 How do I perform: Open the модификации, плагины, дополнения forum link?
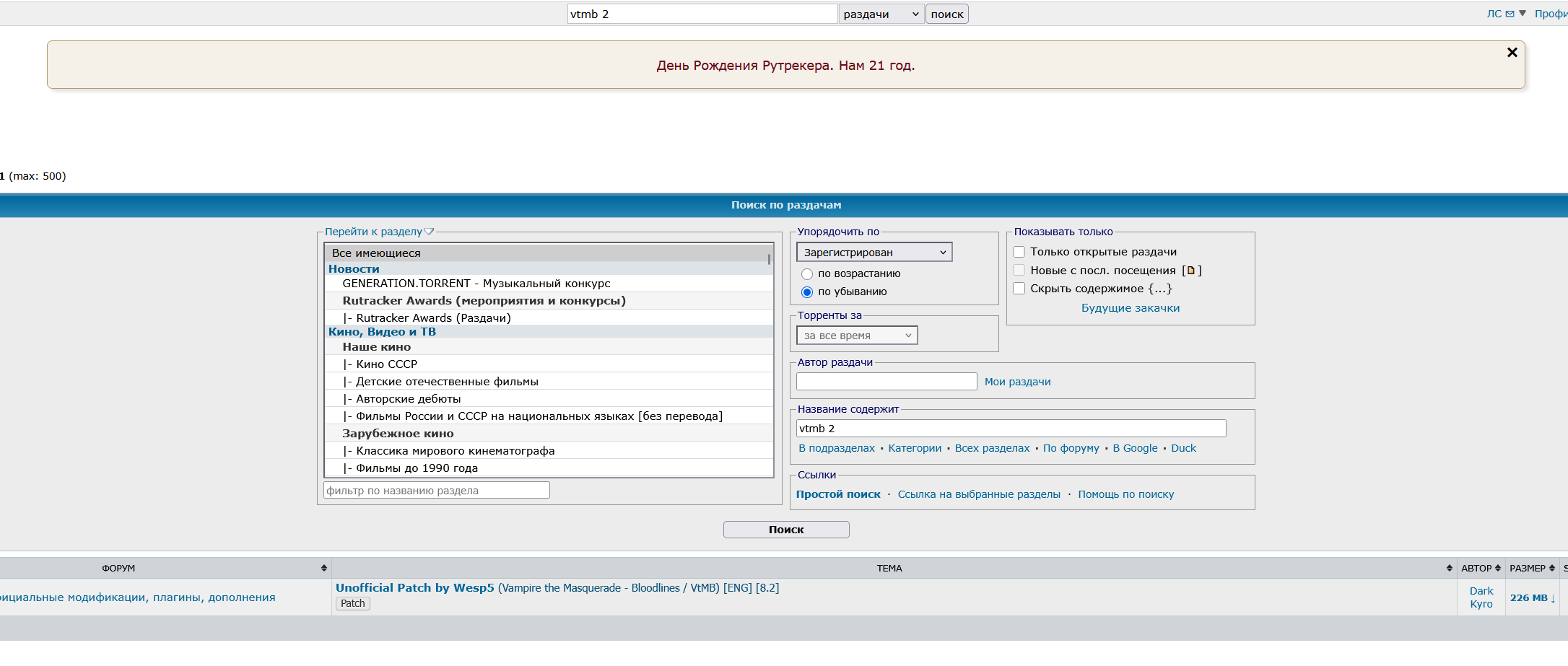(x=137, y=597)
